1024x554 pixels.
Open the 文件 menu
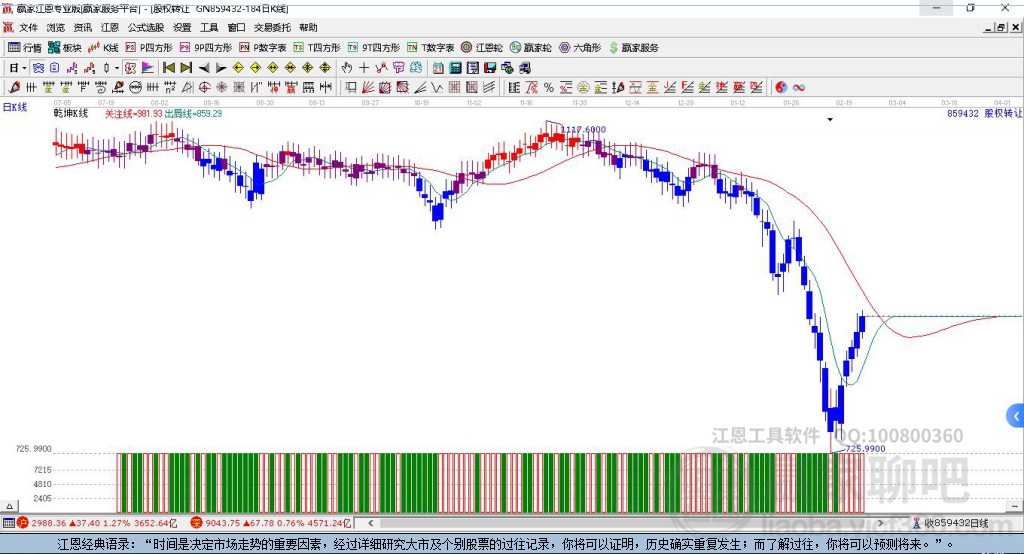28,27
